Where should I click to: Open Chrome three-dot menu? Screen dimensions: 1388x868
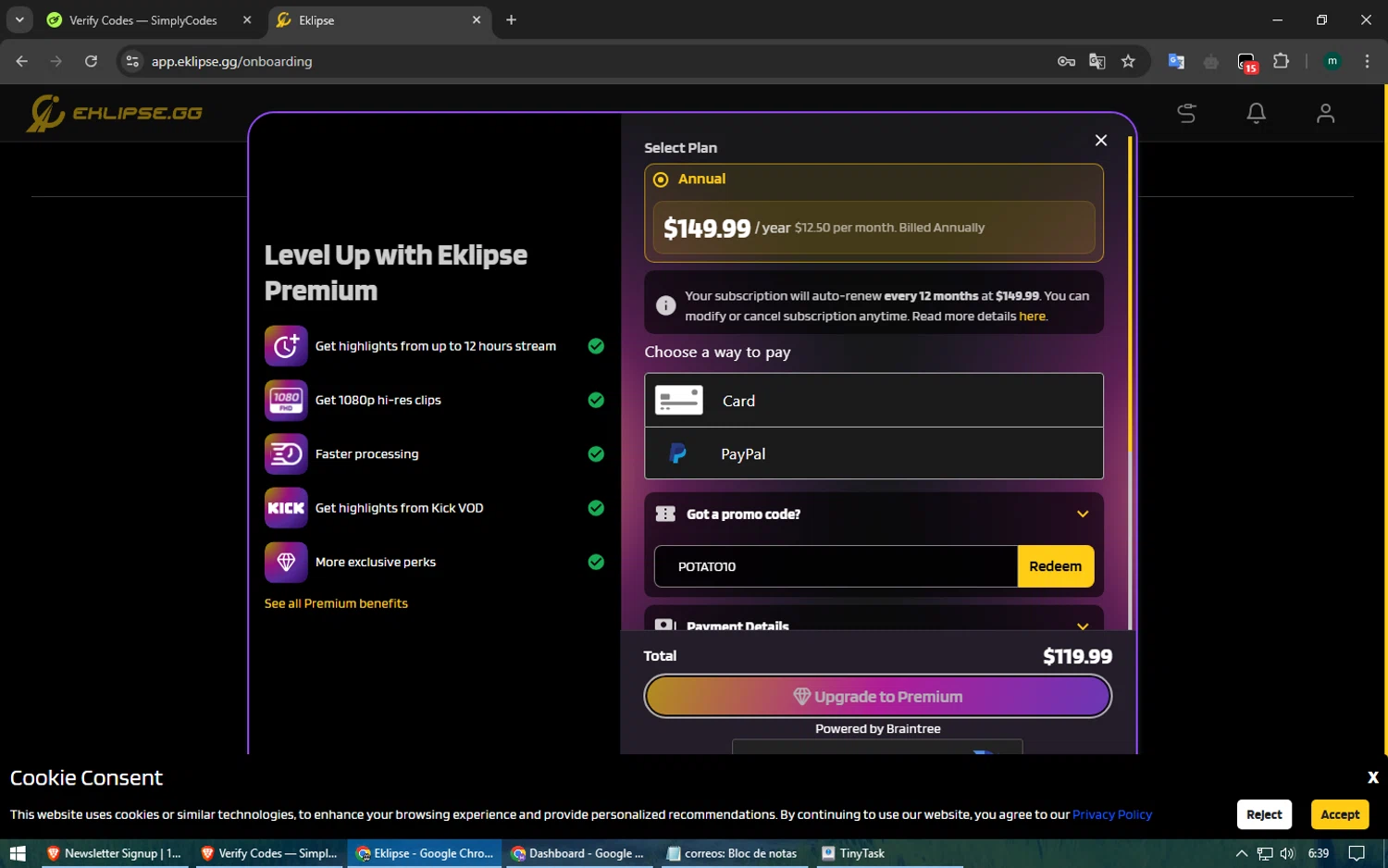coord(1367,61)
